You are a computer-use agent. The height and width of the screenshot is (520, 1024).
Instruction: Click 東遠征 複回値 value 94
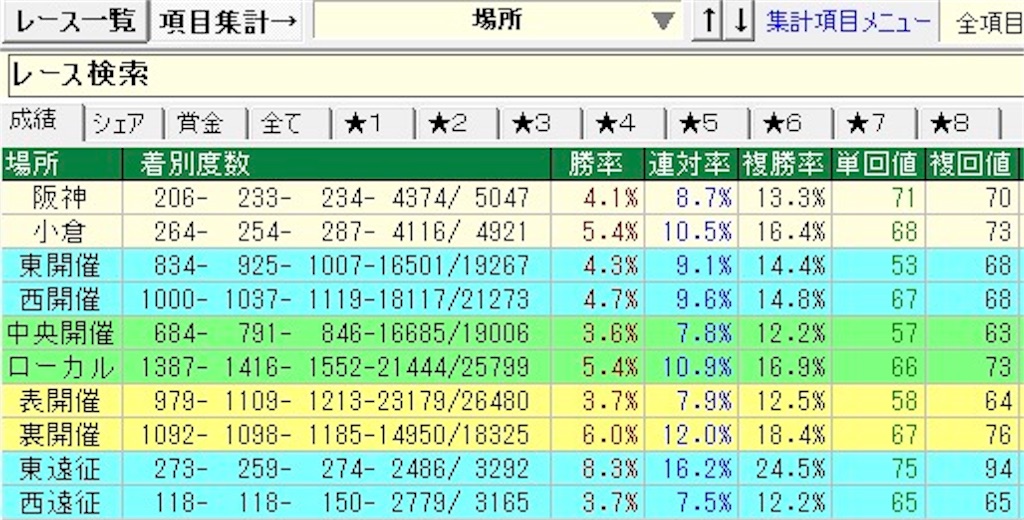point(999,469)
